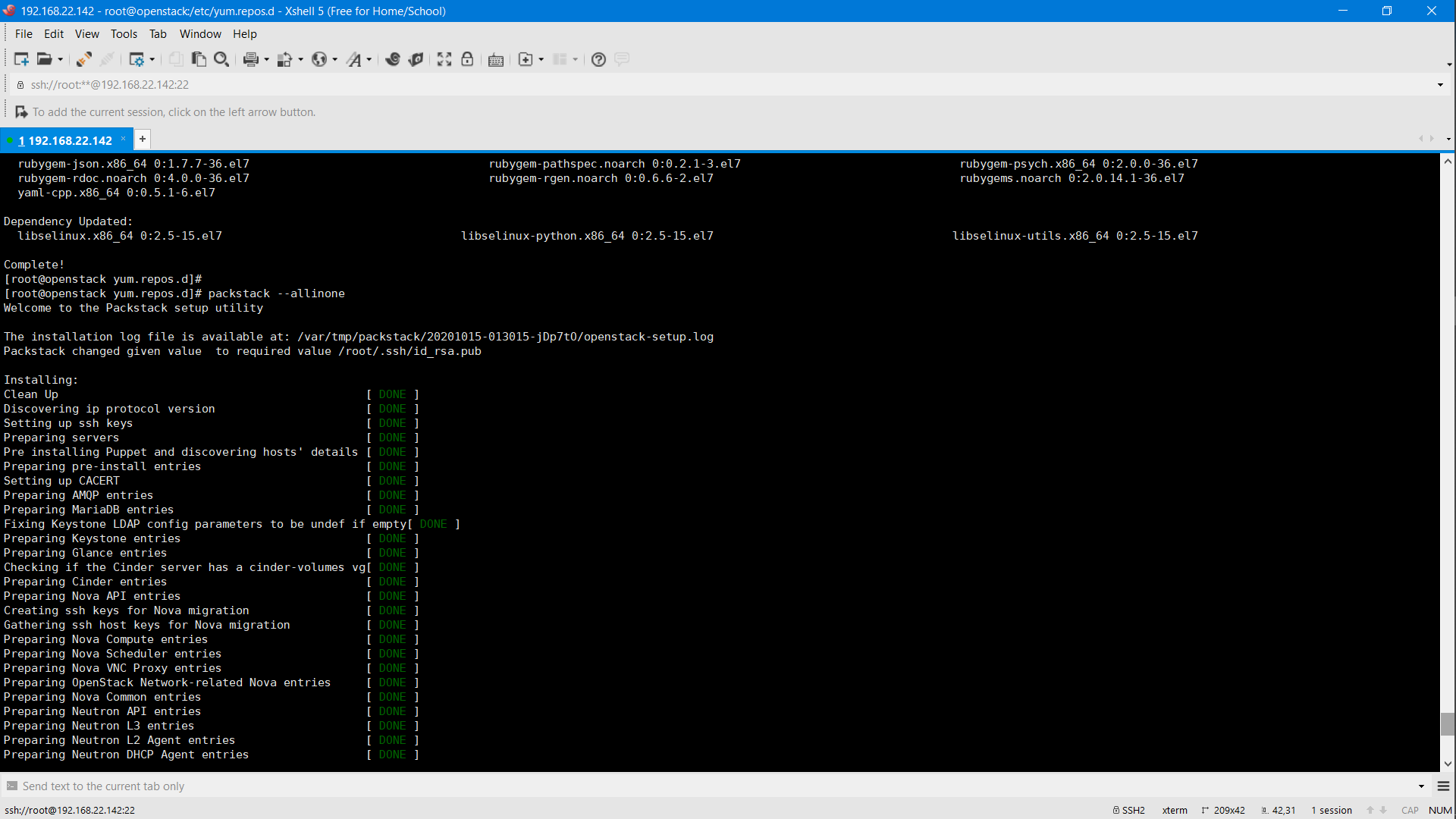Viewport: 1456px width, 819px height.
Task: Open the Find dialog via the magnifier icon
Action: (221, 59)
